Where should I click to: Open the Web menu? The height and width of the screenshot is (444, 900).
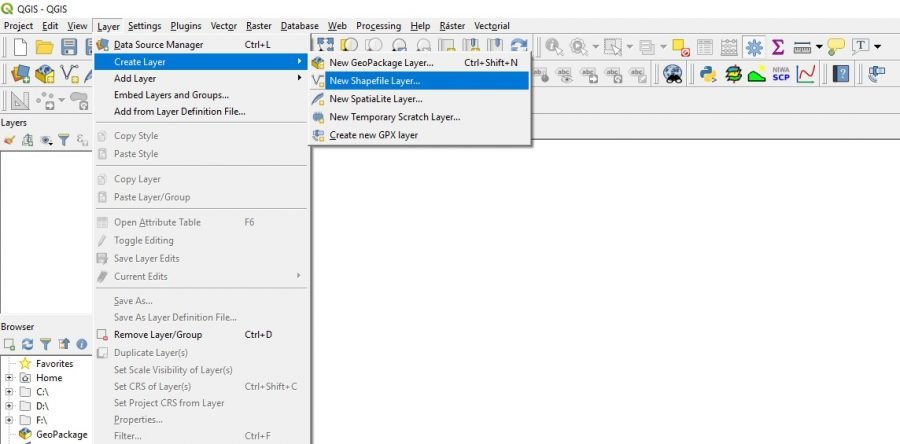click(x=337, y=26)
